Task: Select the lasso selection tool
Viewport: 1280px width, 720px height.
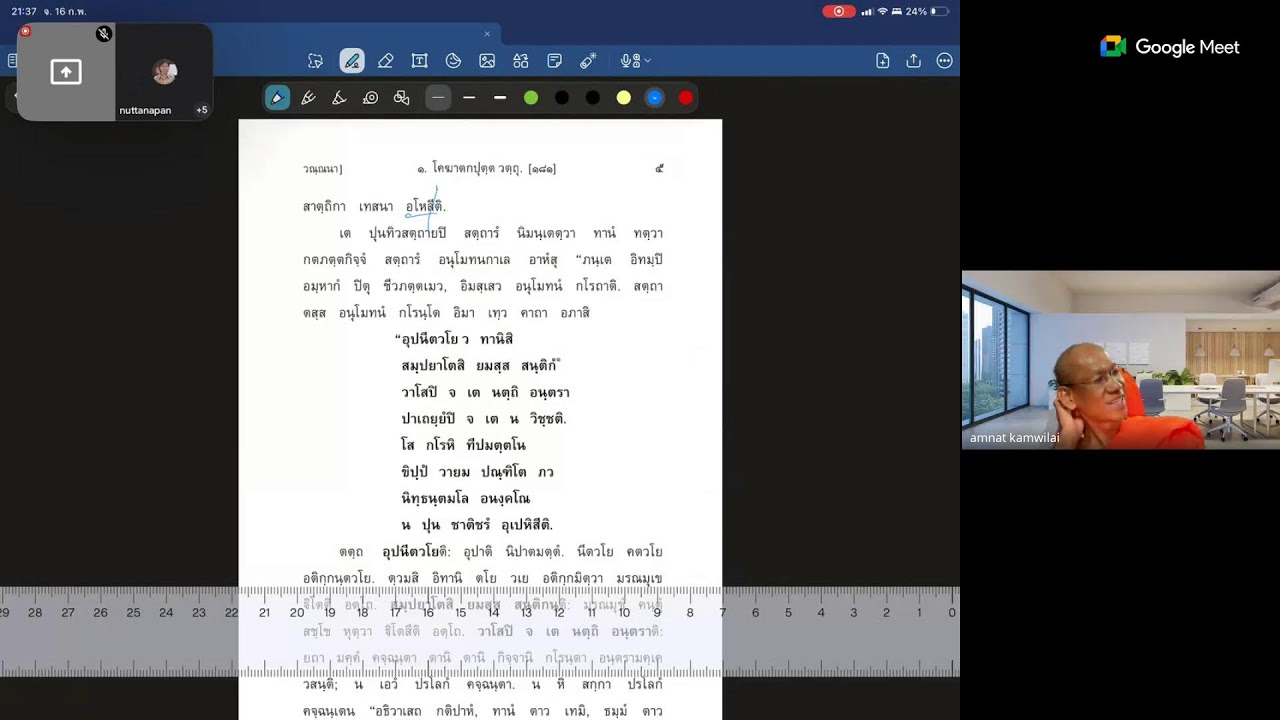Action: pos(316,61)
